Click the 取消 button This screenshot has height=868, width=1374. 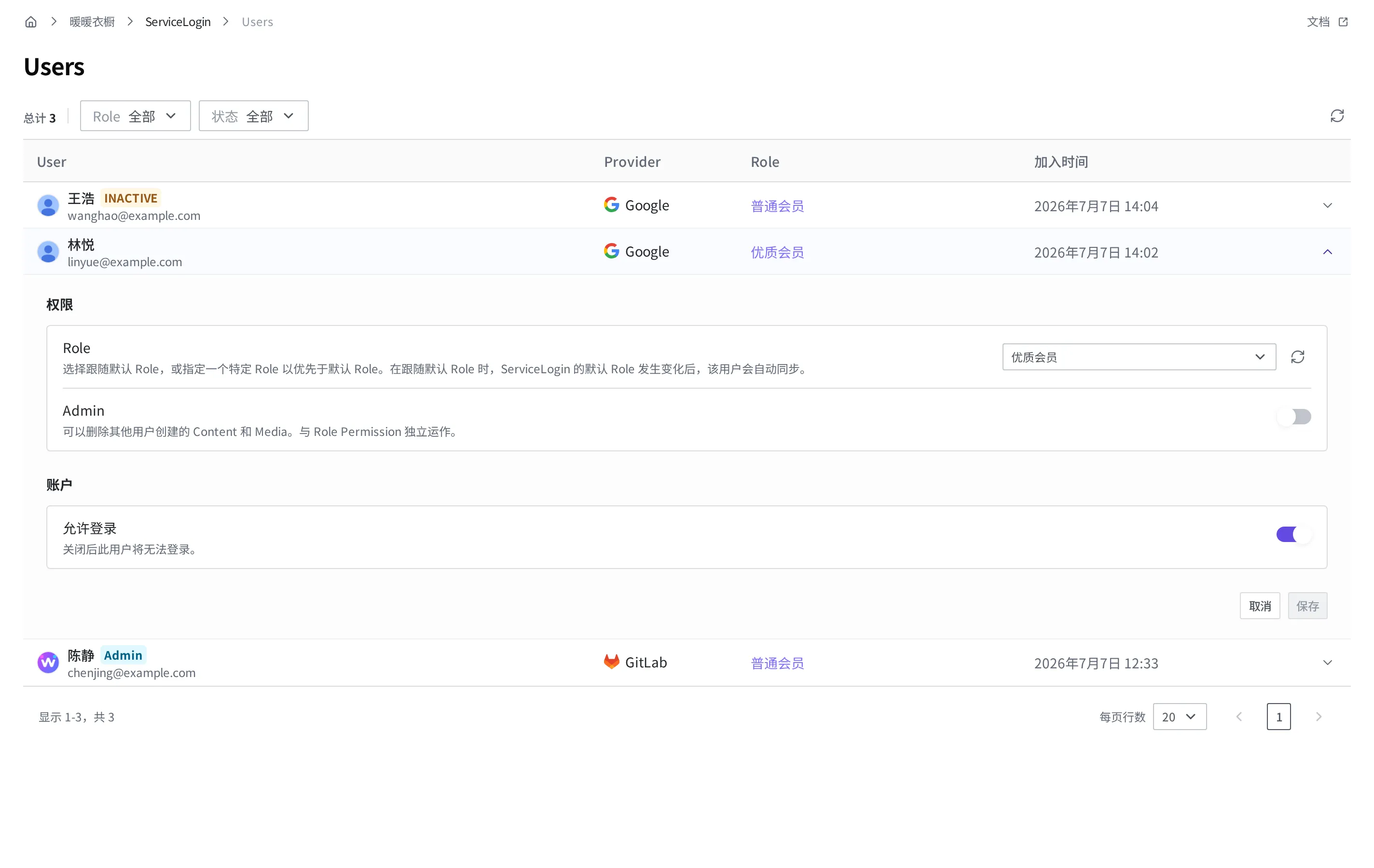(1259, 606)
